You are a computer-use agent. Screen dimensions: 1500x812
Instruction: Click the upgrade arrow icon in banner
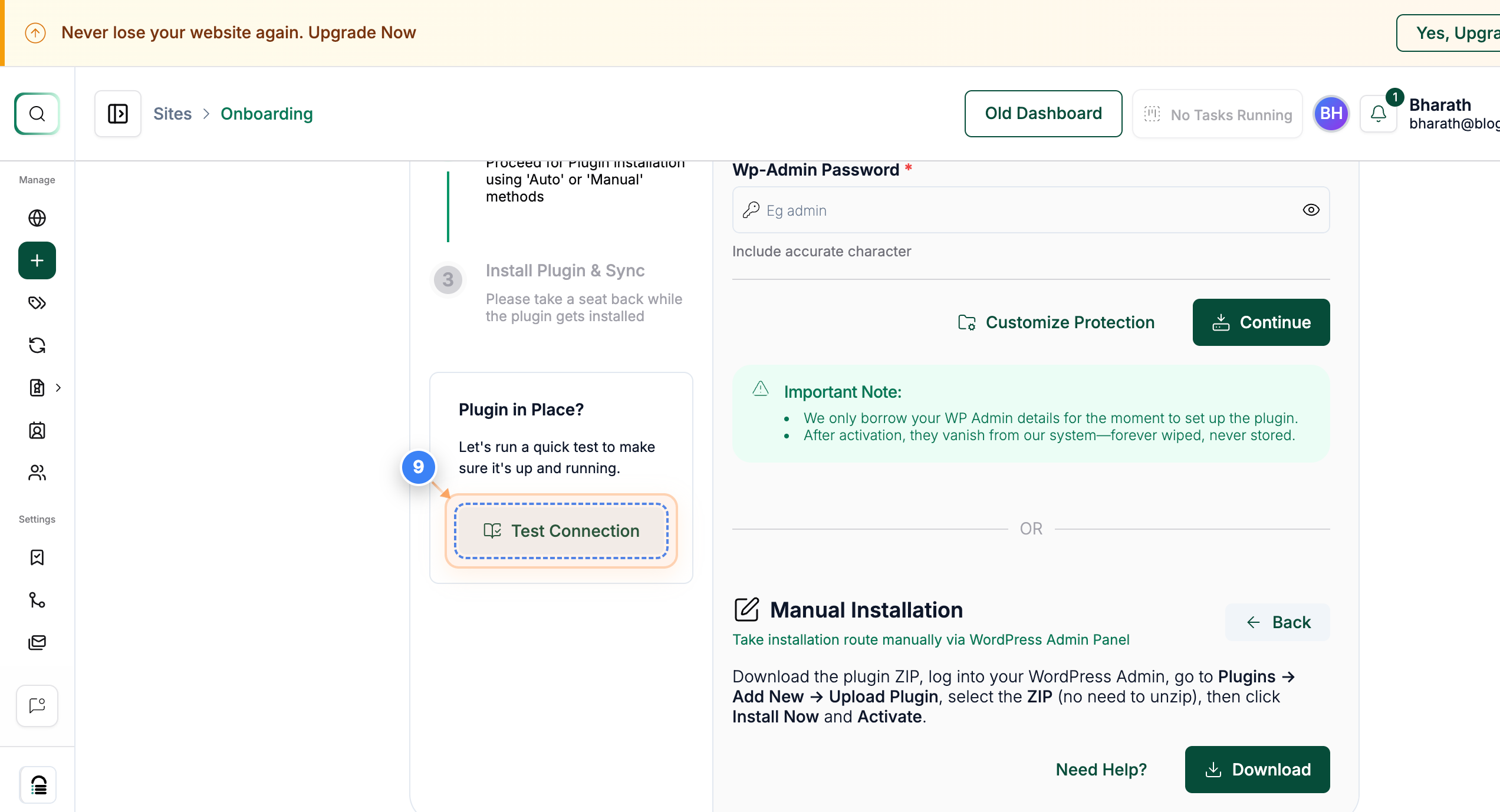click(35, 32)
